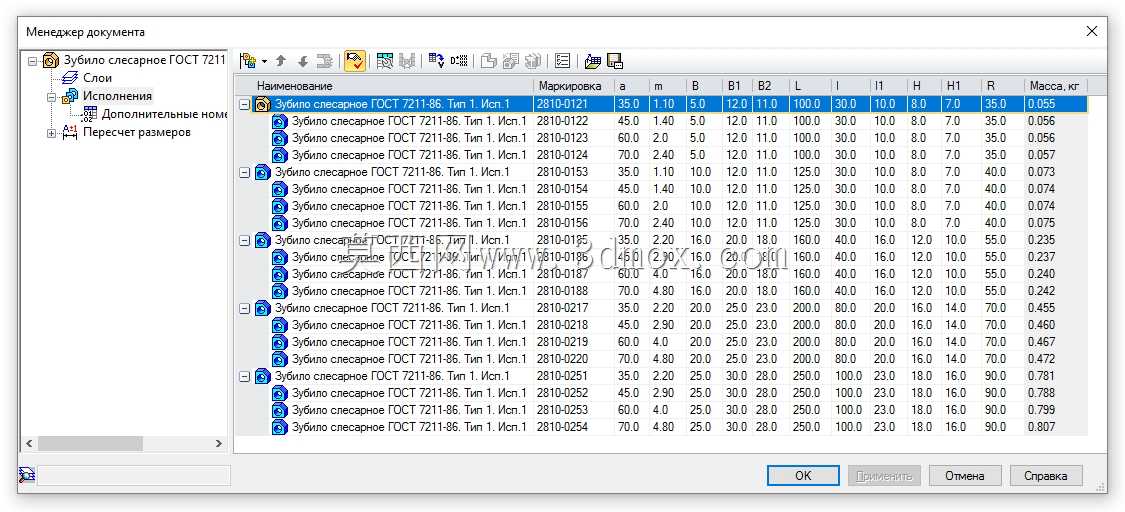The height and width of the screenshot is (512, 1125).
Task: Click the D± grid toolbar icon
Action: pyautogui.click(x=459, y=62)
